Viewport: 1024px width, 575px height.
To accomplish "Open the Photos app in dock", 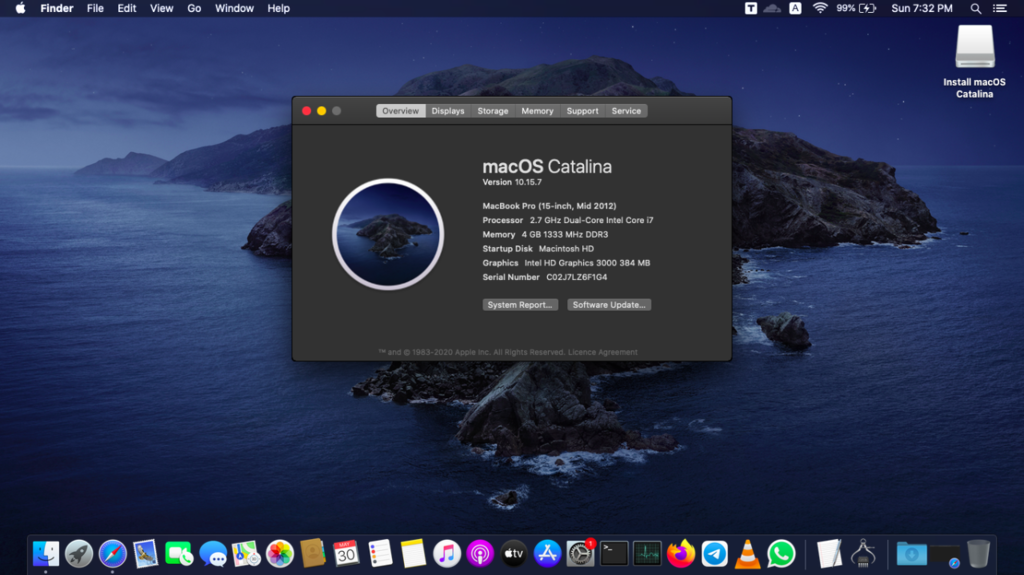I will click(280, 553).
